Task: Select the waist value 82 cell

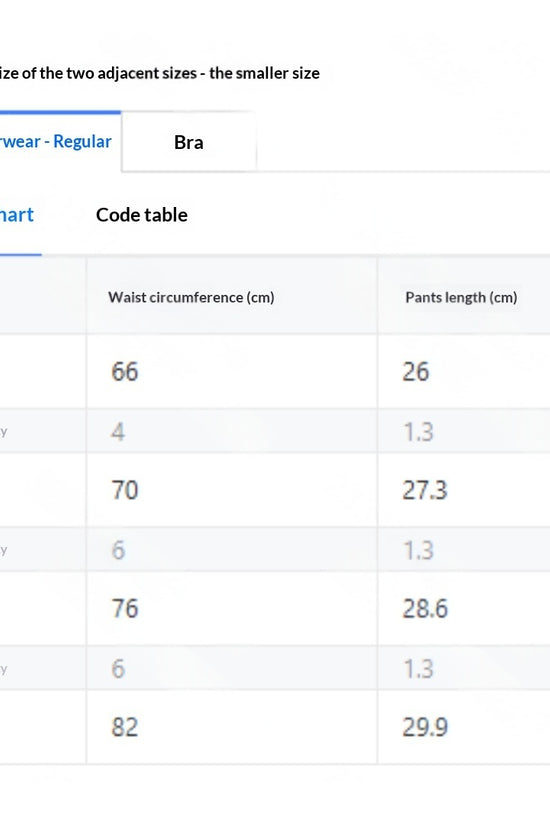Action: tap(232, 727)
